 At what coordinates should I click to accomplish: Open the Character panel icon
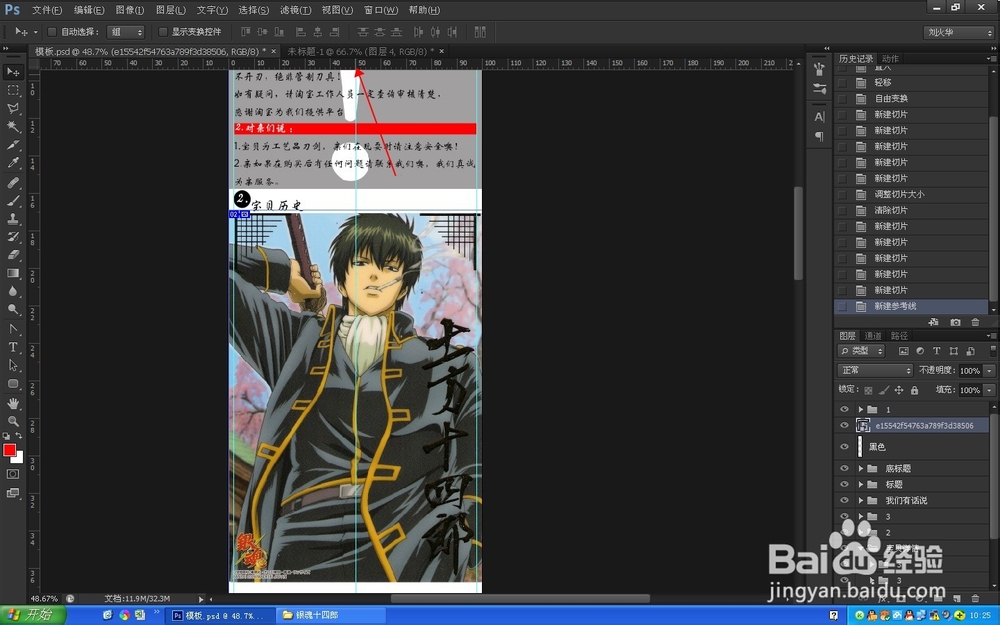pyautogui.click(x=820, y=117)
